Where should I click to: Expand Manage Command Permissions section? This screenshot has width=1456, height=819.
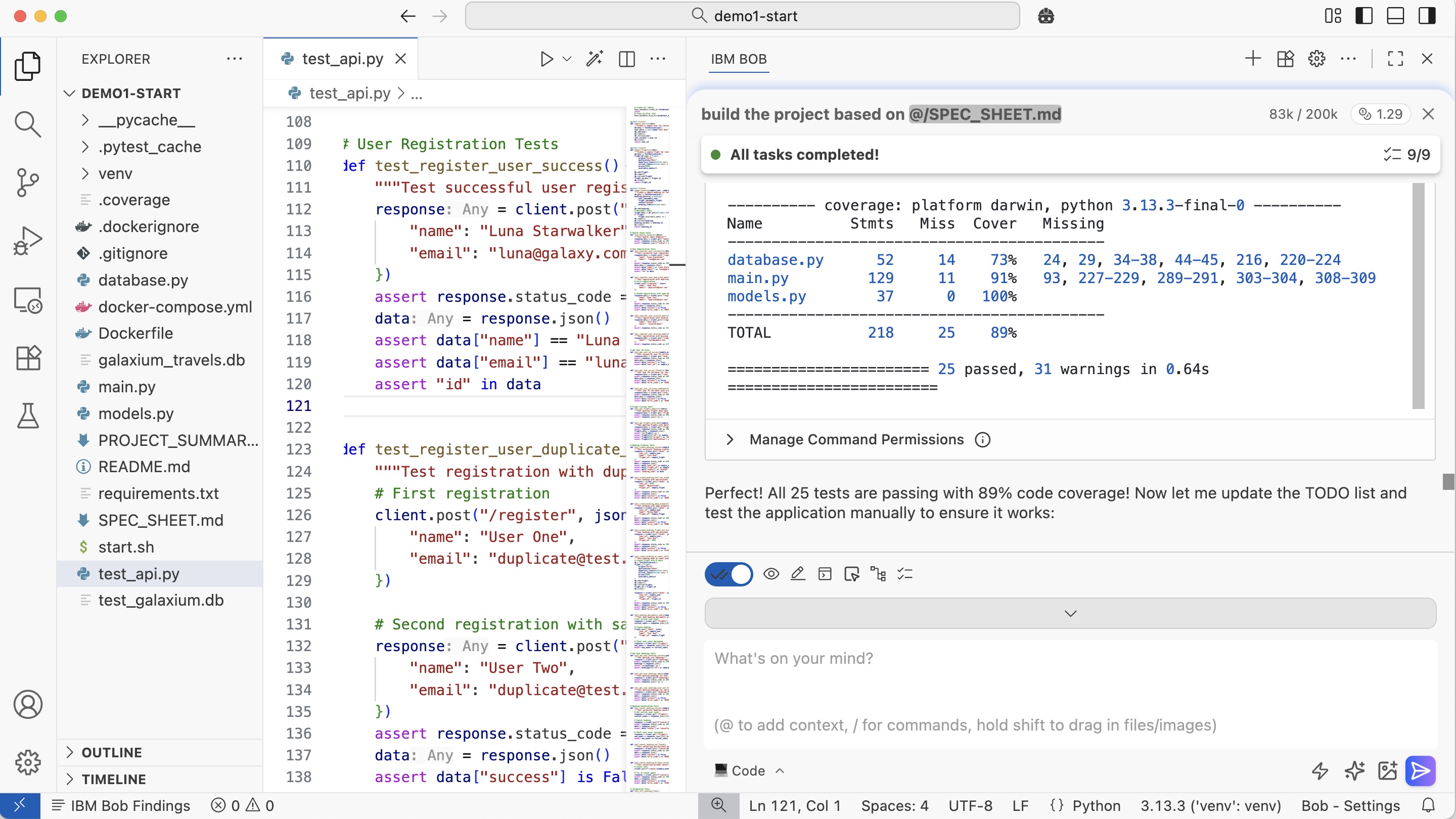(x=856, y=440)
